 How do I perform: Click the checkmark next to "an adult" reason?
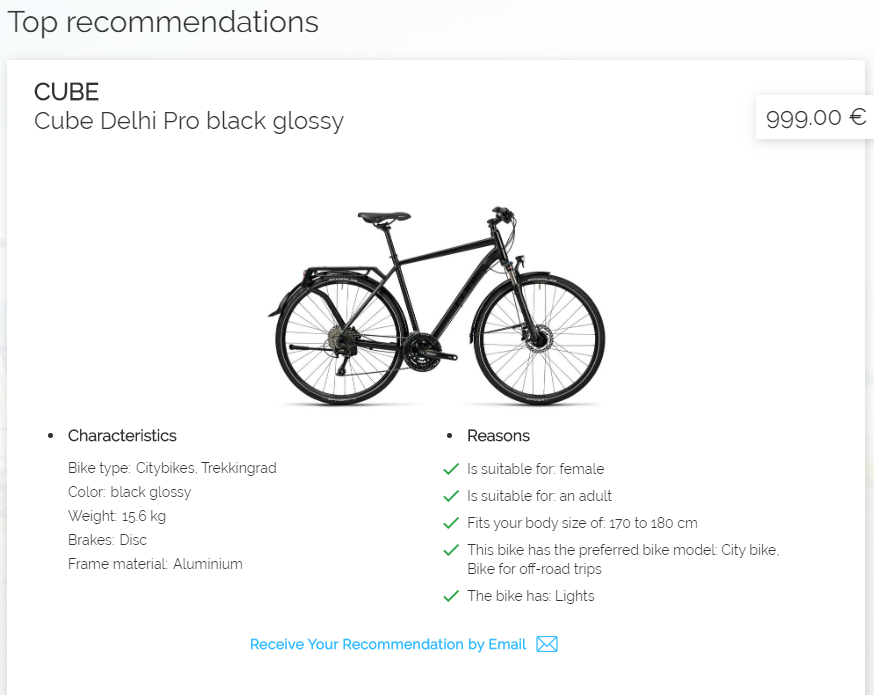coord(451,496)
